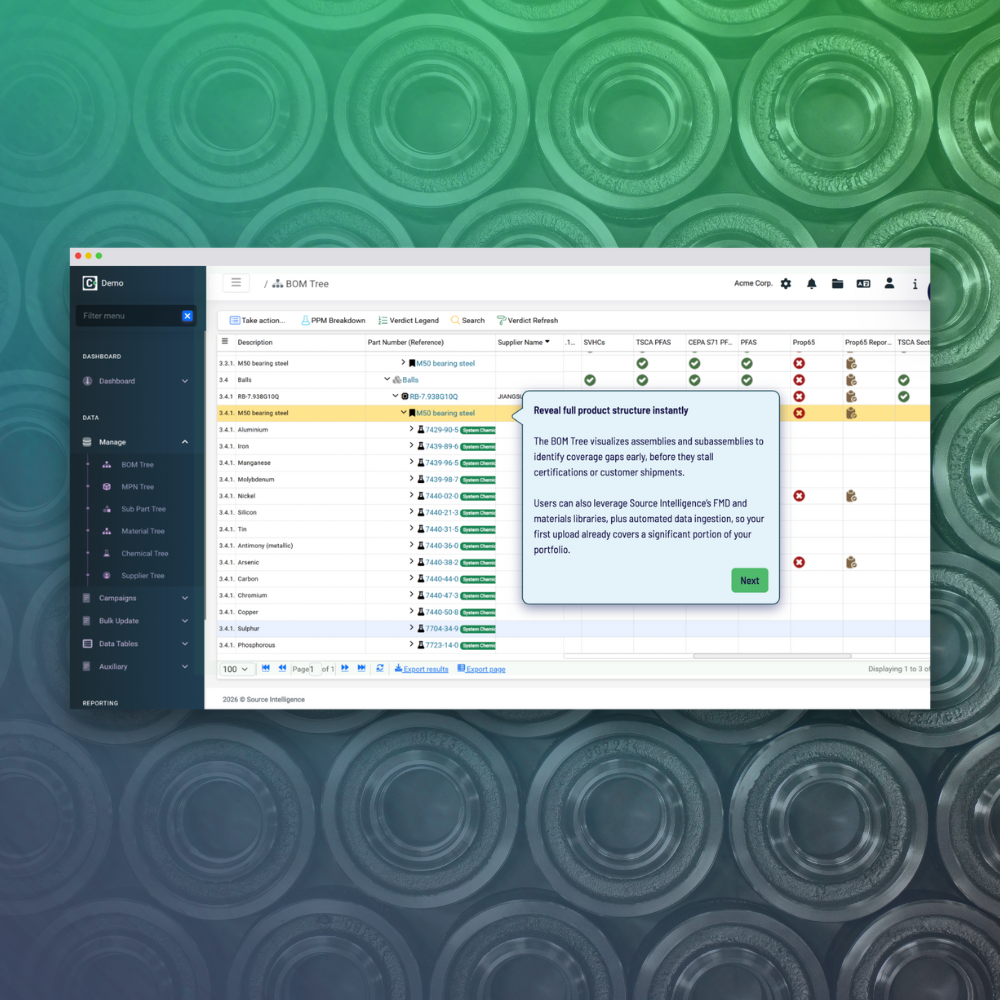Expand the Aluminium 7429-90-5 node

pyautogui.click(x=411, y=429)
